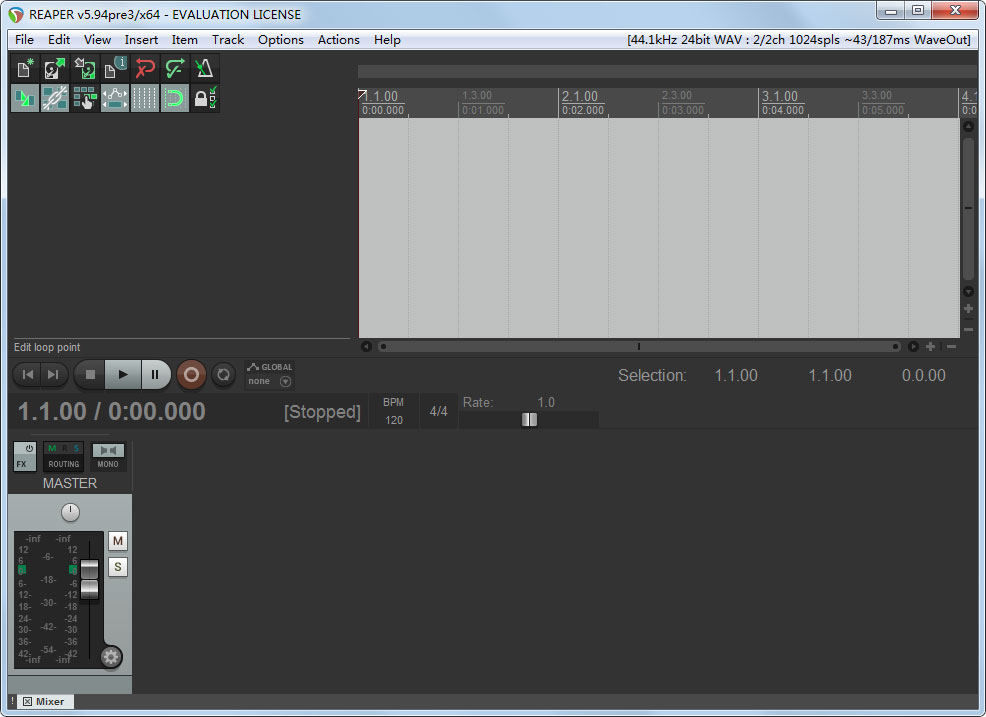Toggle auto-crossfade toolbar button
Viewport: 986px width, 717px height.
coord(25,98)
